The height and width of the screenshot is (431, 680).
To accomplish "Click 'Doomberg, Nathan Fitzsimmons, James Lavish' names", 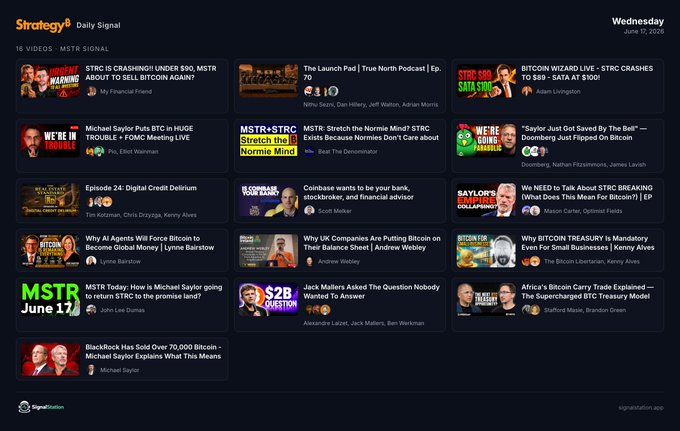I will [583, 165].
